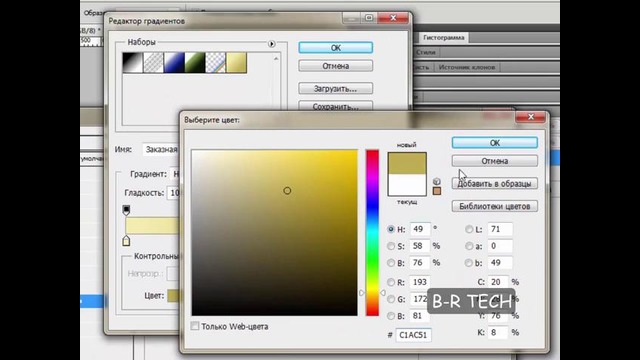Click the R value field showing 193
Viewport: 640px width, 360px height.
(420, 282)
